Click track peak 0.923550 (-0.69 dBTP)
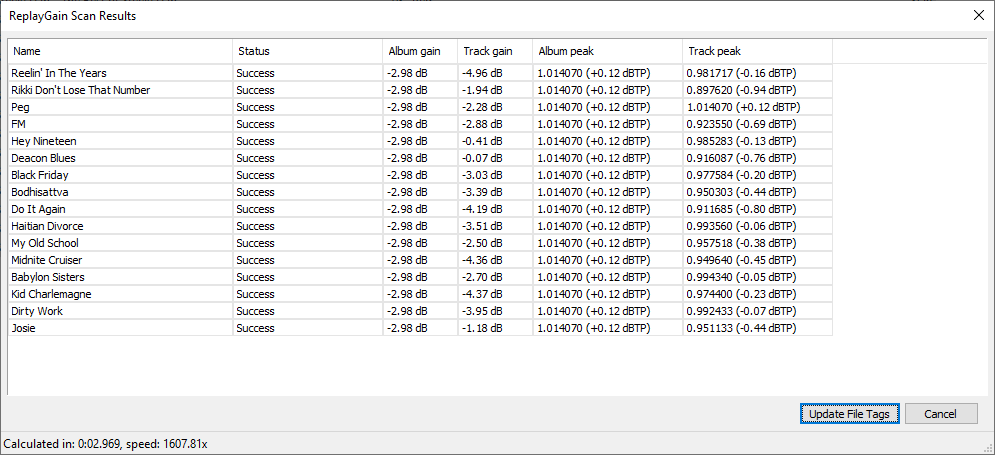 [741, 124]
